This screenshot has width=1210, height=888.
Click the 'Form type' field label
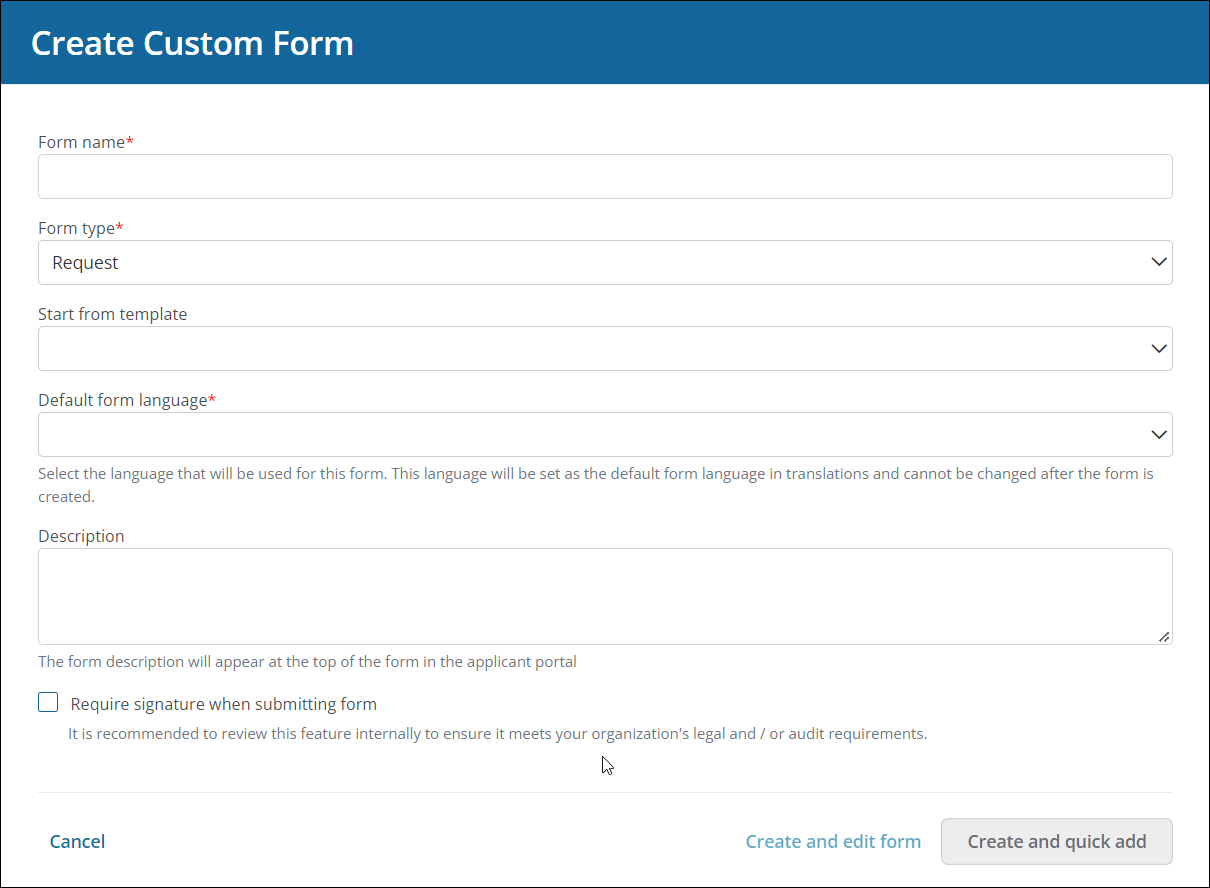point(76,228)
